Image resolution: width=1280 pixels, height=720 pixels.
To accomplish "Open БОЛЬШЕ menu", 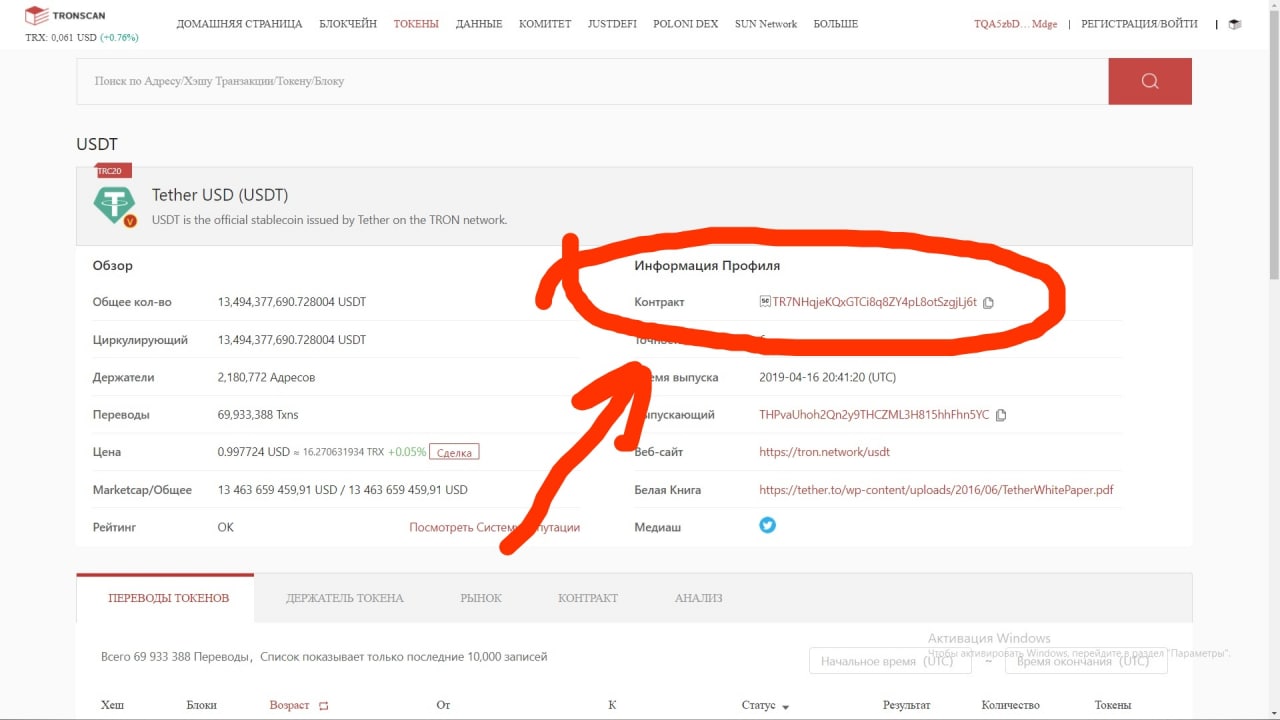I will 835,24.
